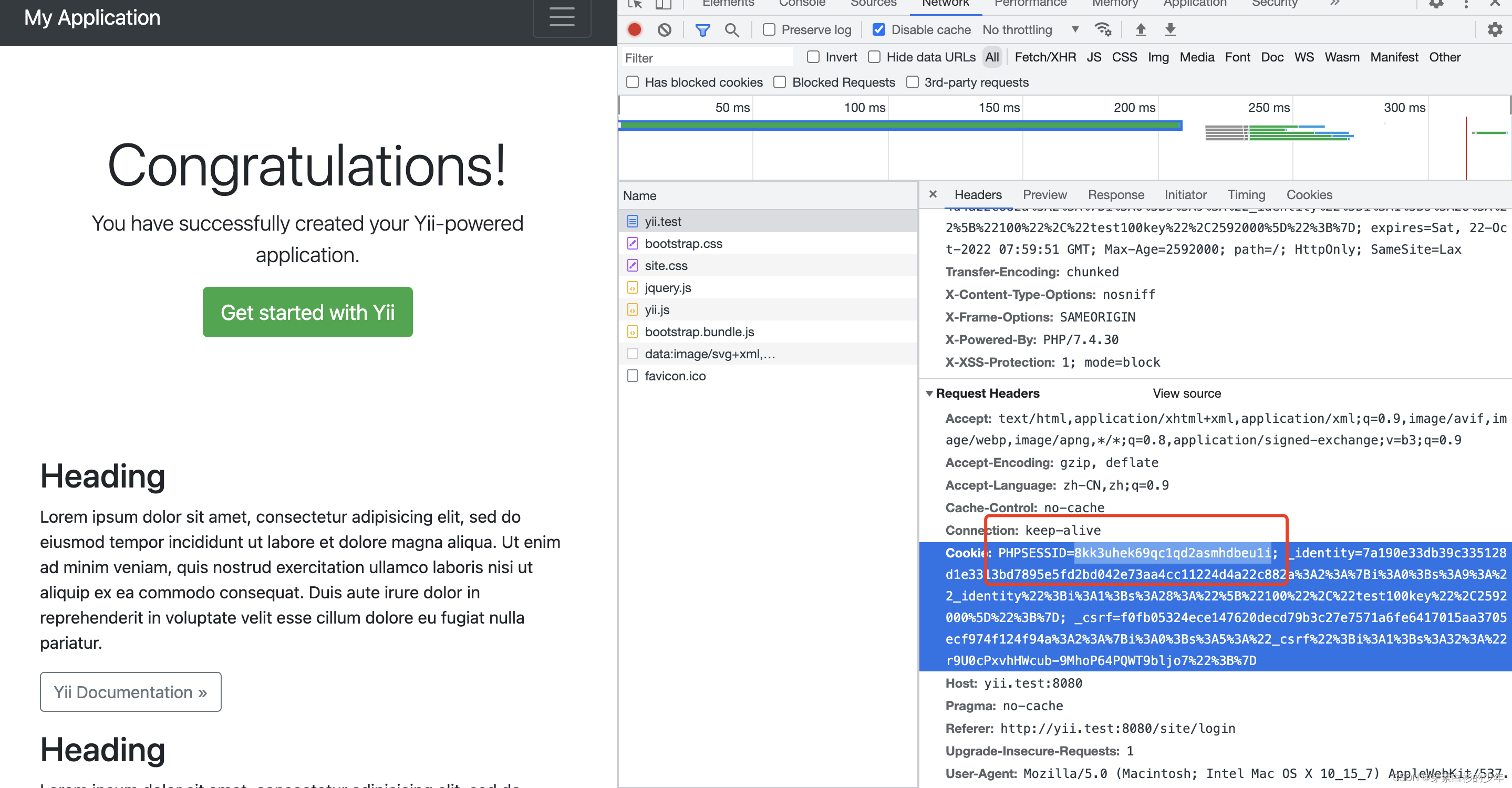Open network search magnifier

731,29
